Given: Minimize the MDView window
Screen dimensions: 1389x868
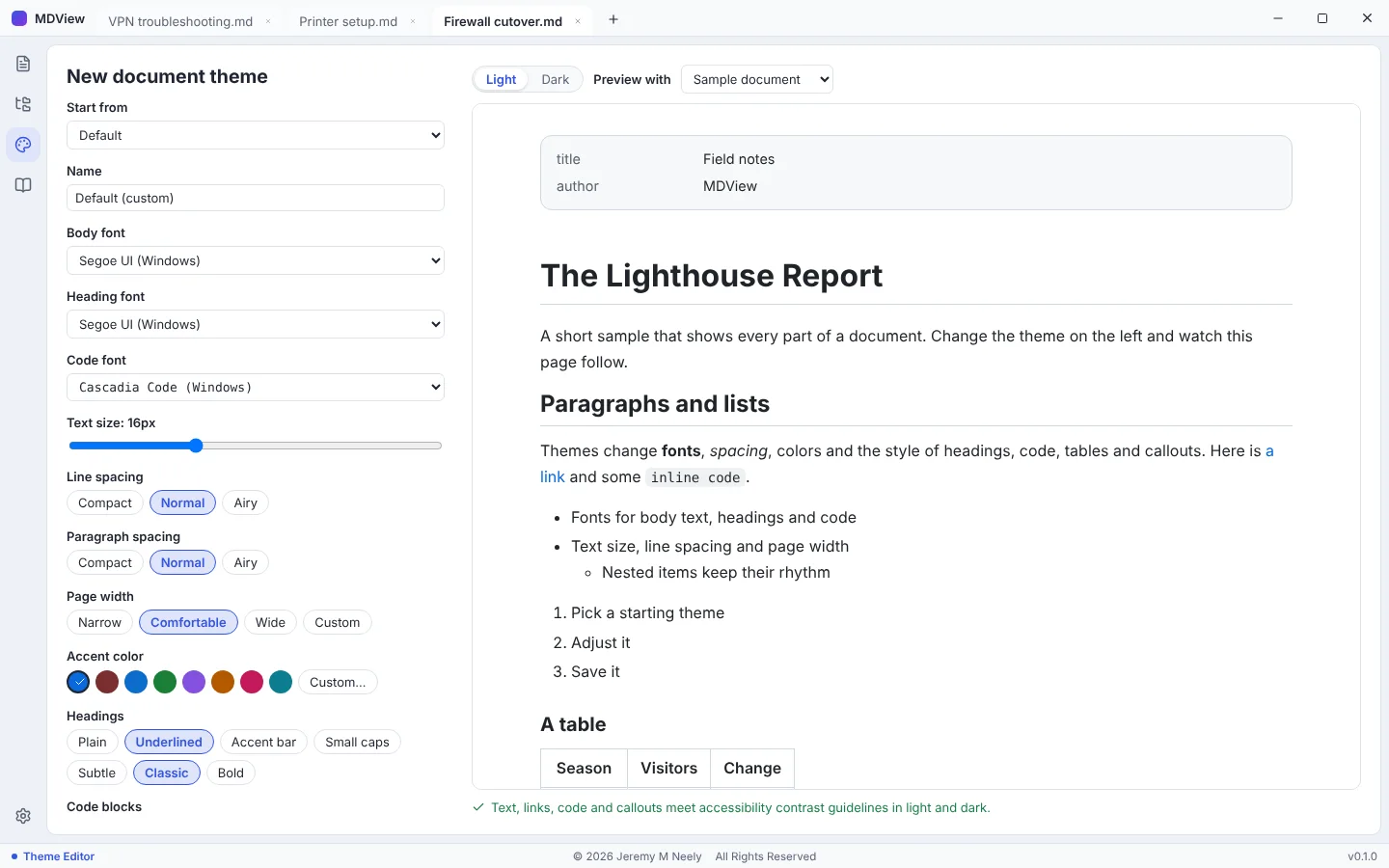Looking at the screenshot, I should [1278, 18].
